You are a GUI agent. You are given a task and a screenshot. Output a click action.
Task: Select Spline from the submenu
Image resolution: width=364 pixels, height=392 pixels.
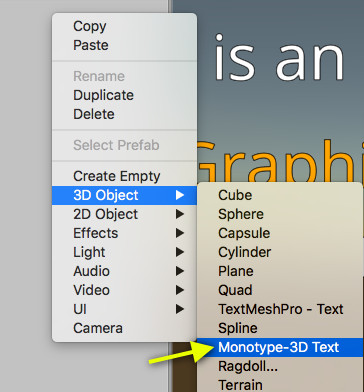[x=279, y=328]
